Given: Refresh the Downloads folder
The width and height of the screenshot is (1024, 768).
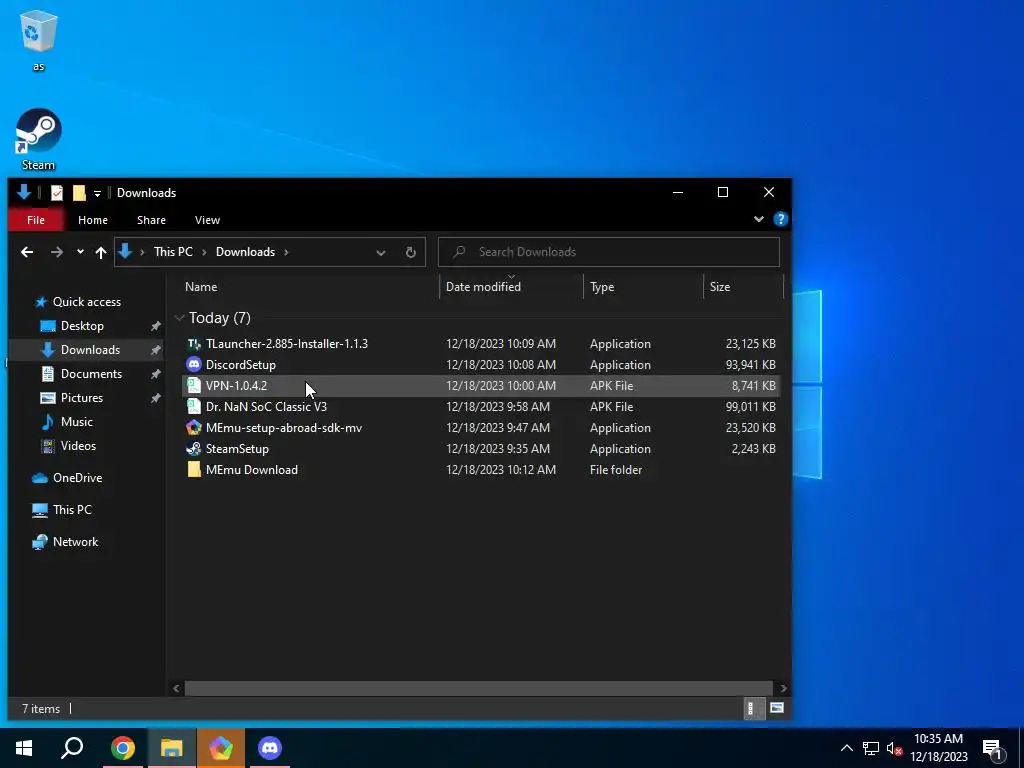Looking at the screenshot, I should (411, 252).
